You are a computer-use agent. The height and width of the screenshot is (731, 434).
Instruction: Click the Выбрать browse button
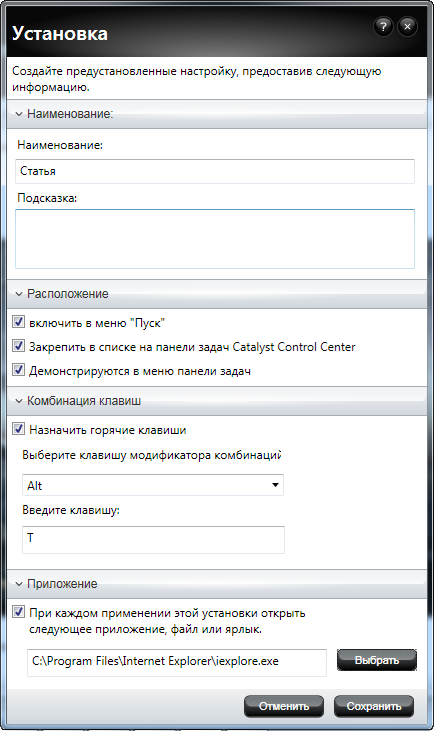pyautogui.click(x=377, y=660)
